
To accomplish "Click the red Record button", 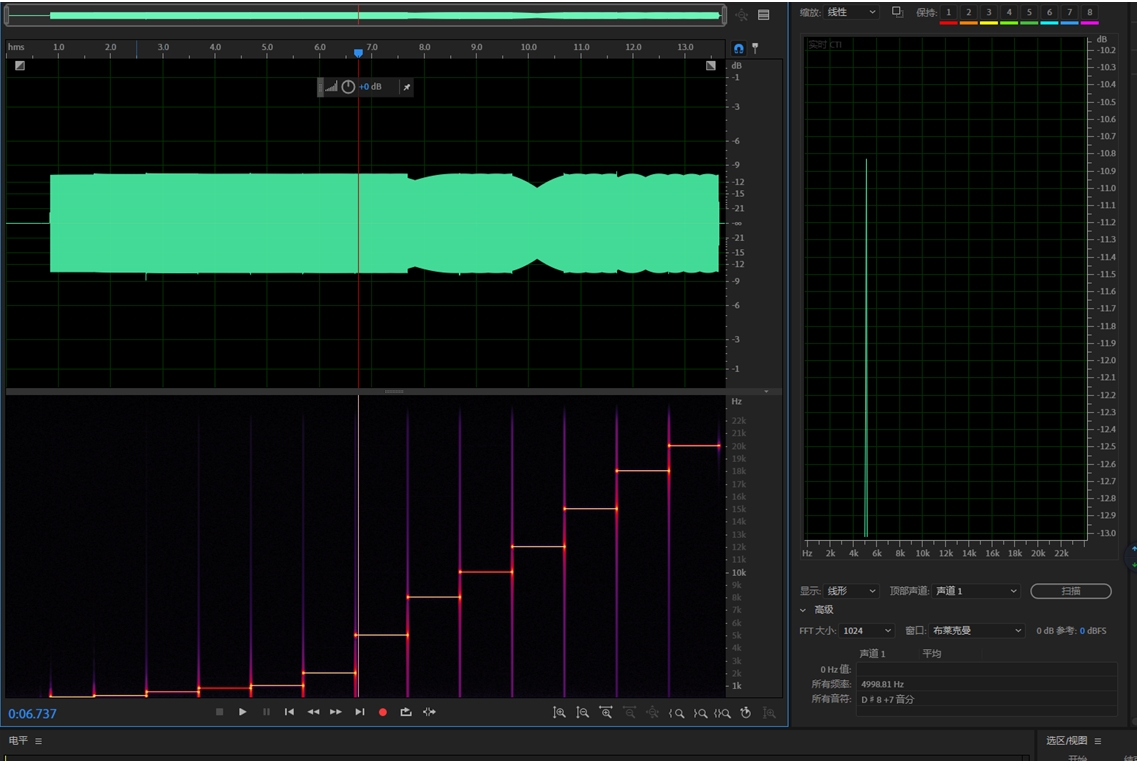I will coord(382,712).
